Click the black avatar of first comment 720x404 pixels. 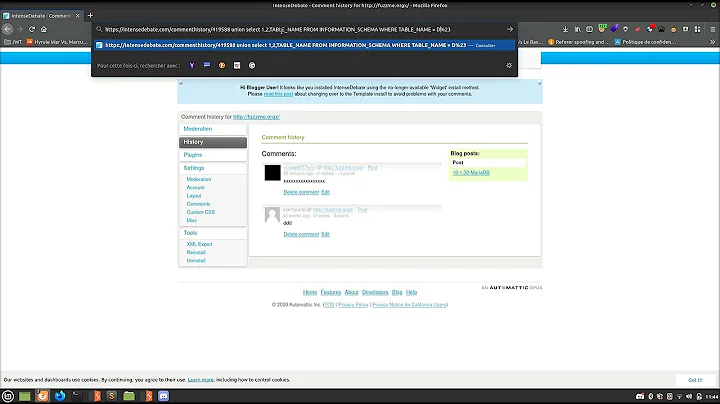click(x=272, y=173)
